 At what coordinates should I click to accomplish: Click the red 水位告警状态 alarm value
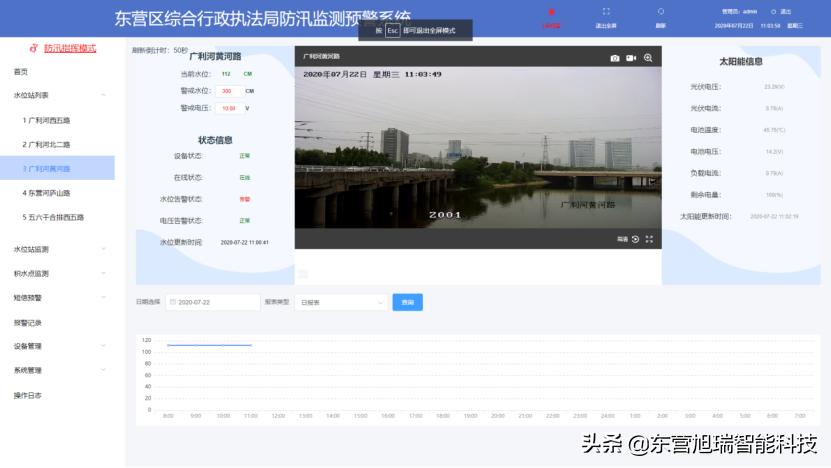[244, 199]
